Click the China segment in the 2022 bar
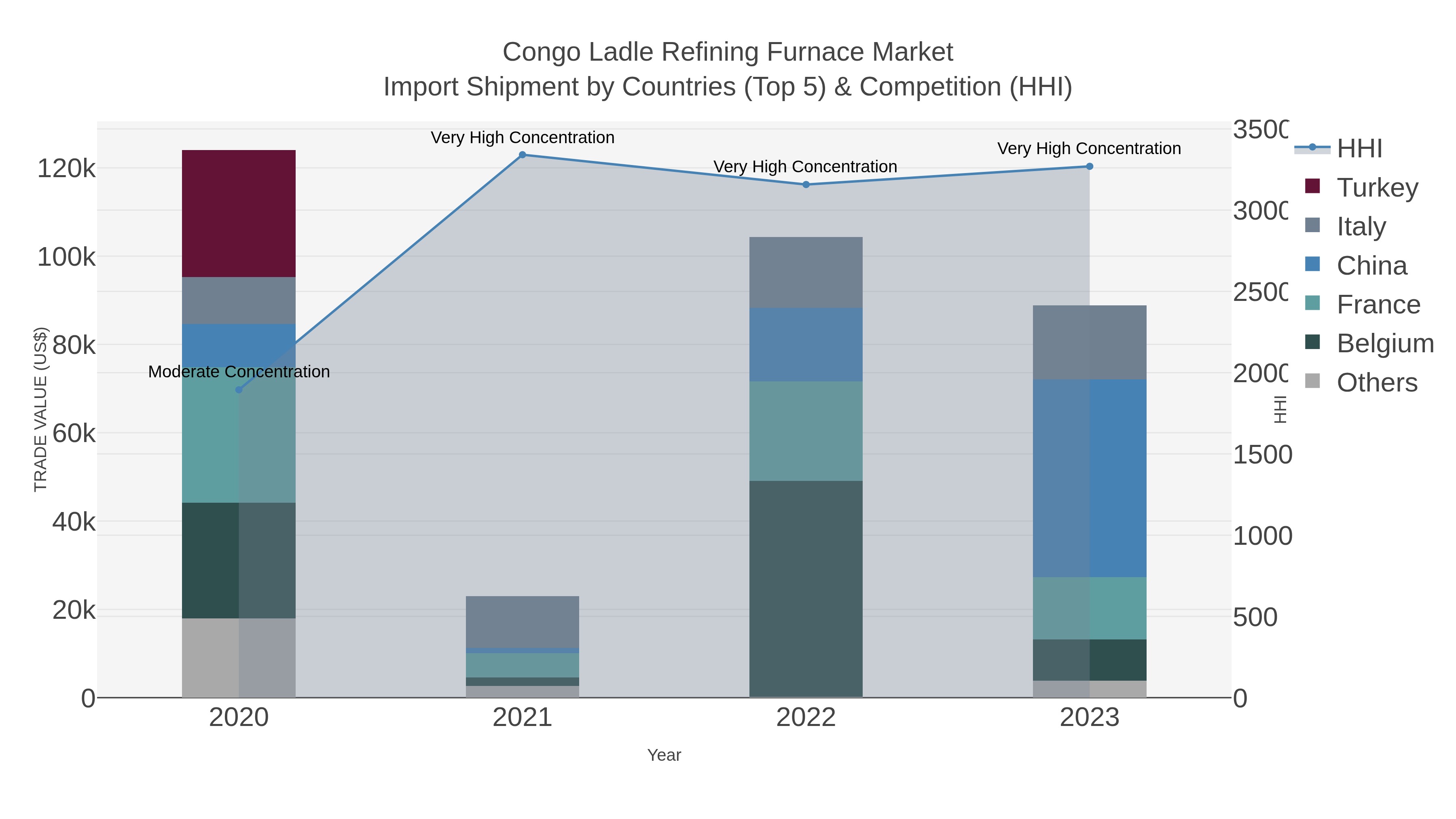 coord(806,345)
